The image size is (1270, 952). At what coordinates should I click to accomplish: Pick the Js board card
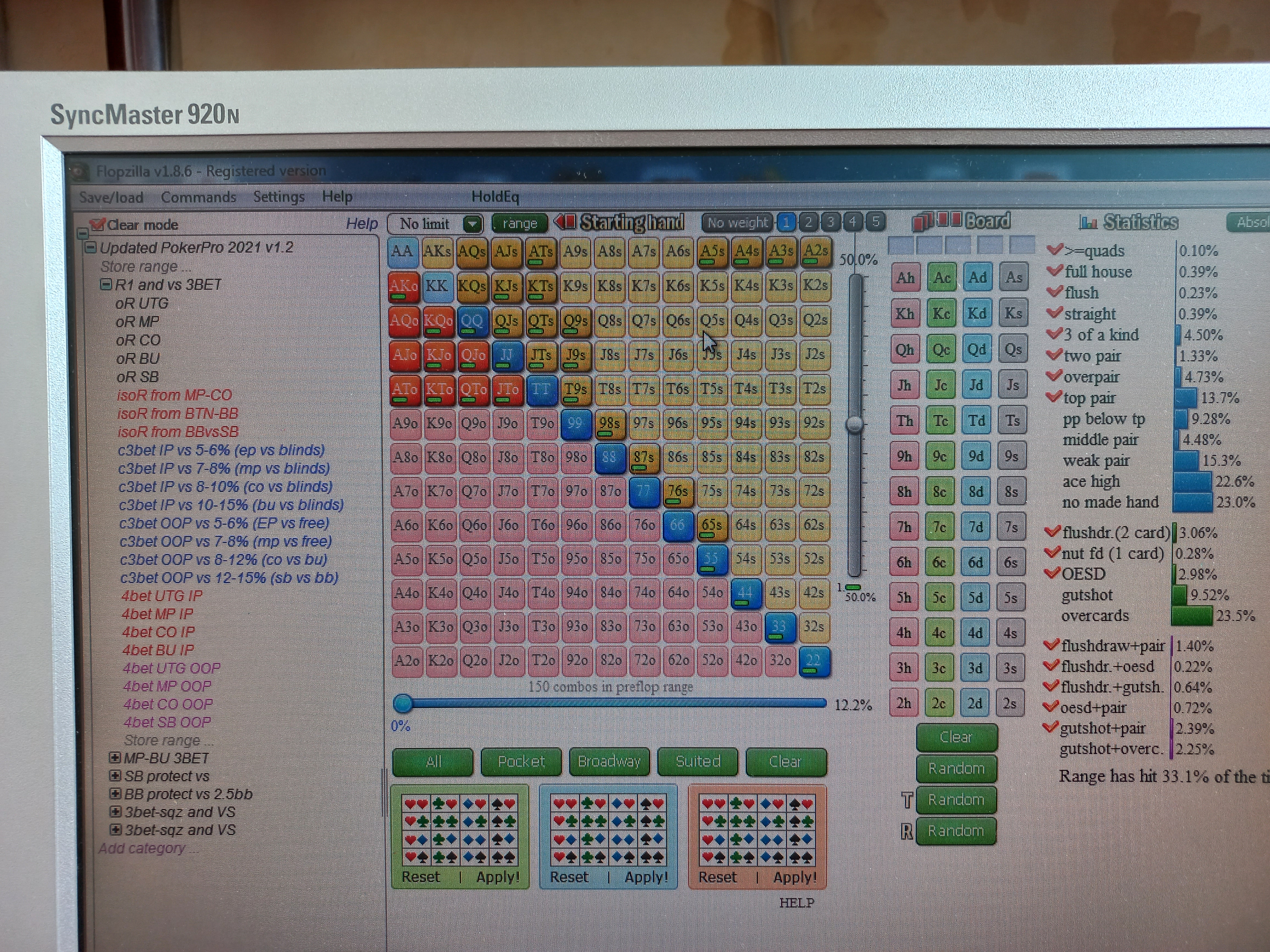click(x=1013, y=385)
